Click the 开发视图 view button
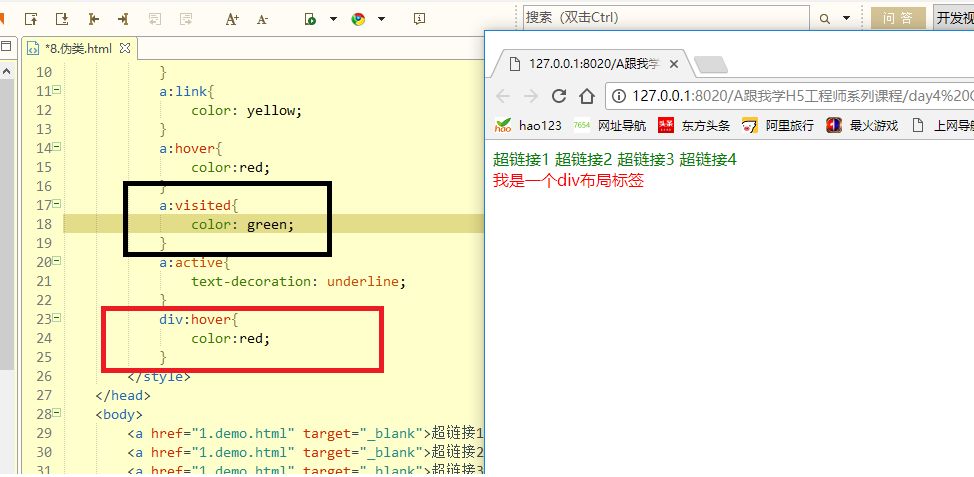This screenshot has width=974, height=477. point(954,18)
